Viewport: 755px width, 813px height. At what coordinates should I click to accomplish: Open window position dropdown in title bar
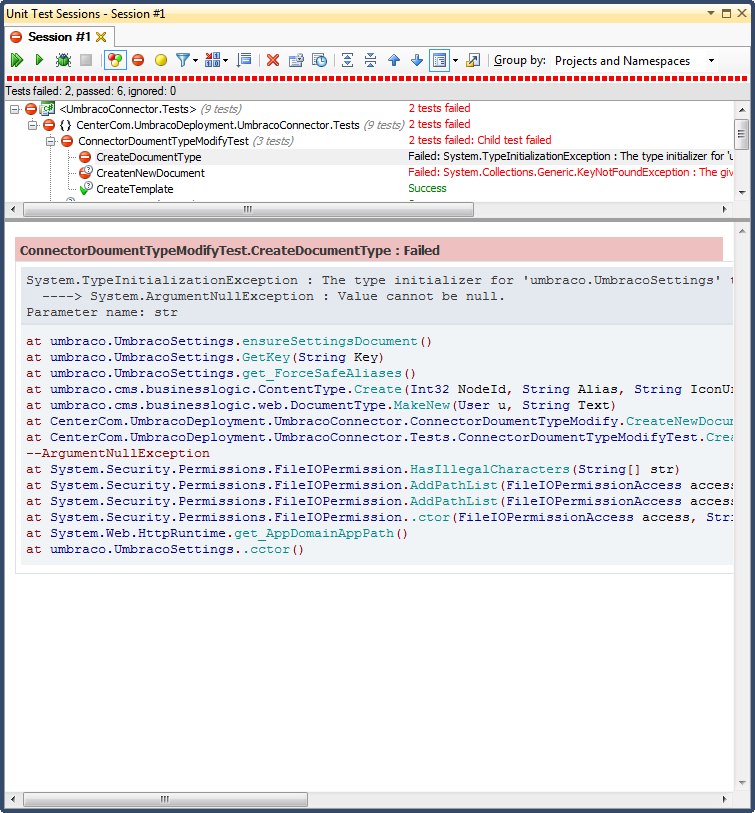click(x=711, y=13)
